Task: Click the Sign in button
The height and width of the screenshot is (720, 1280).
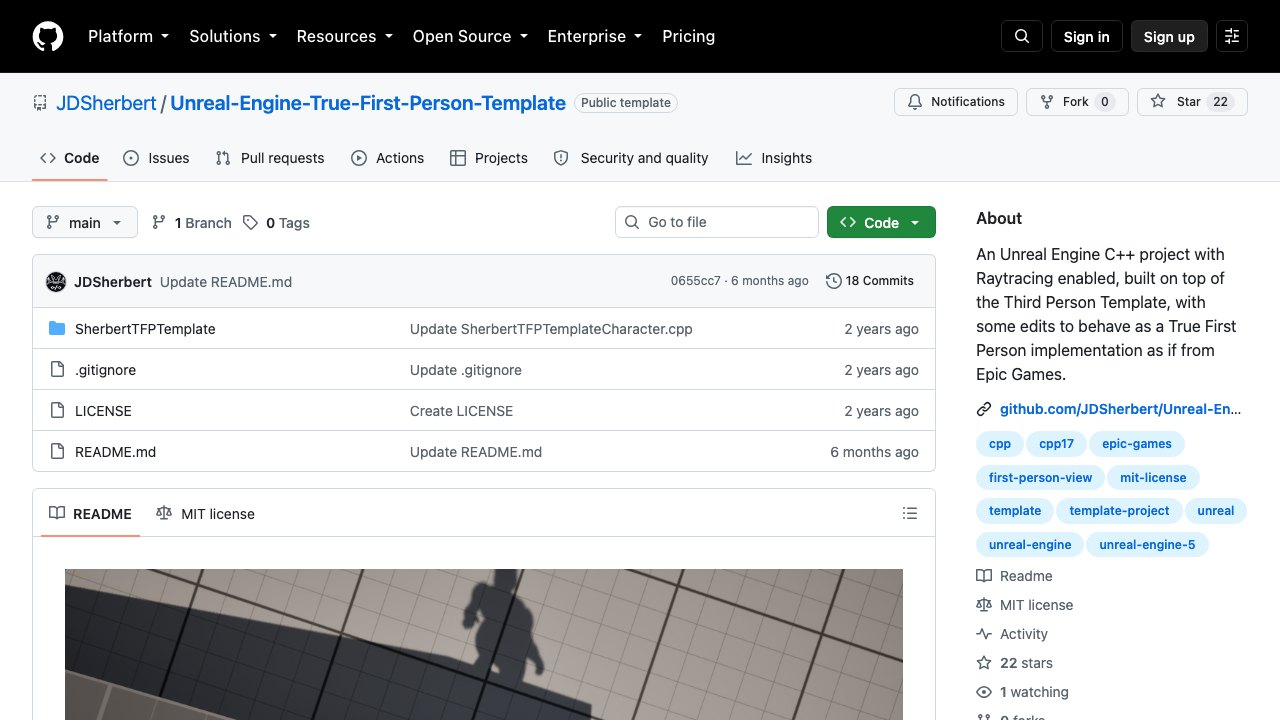Action: tap(1087, 36)
